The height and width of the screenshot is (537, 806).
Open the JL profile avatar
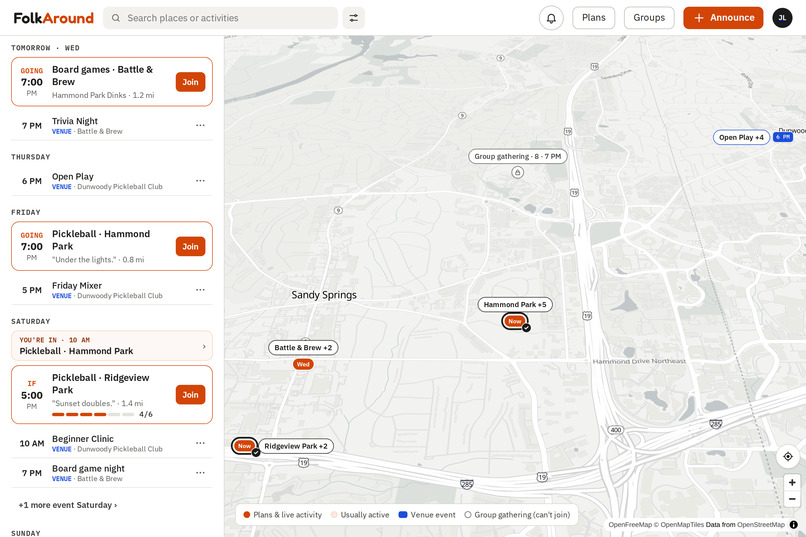point(782,18)
